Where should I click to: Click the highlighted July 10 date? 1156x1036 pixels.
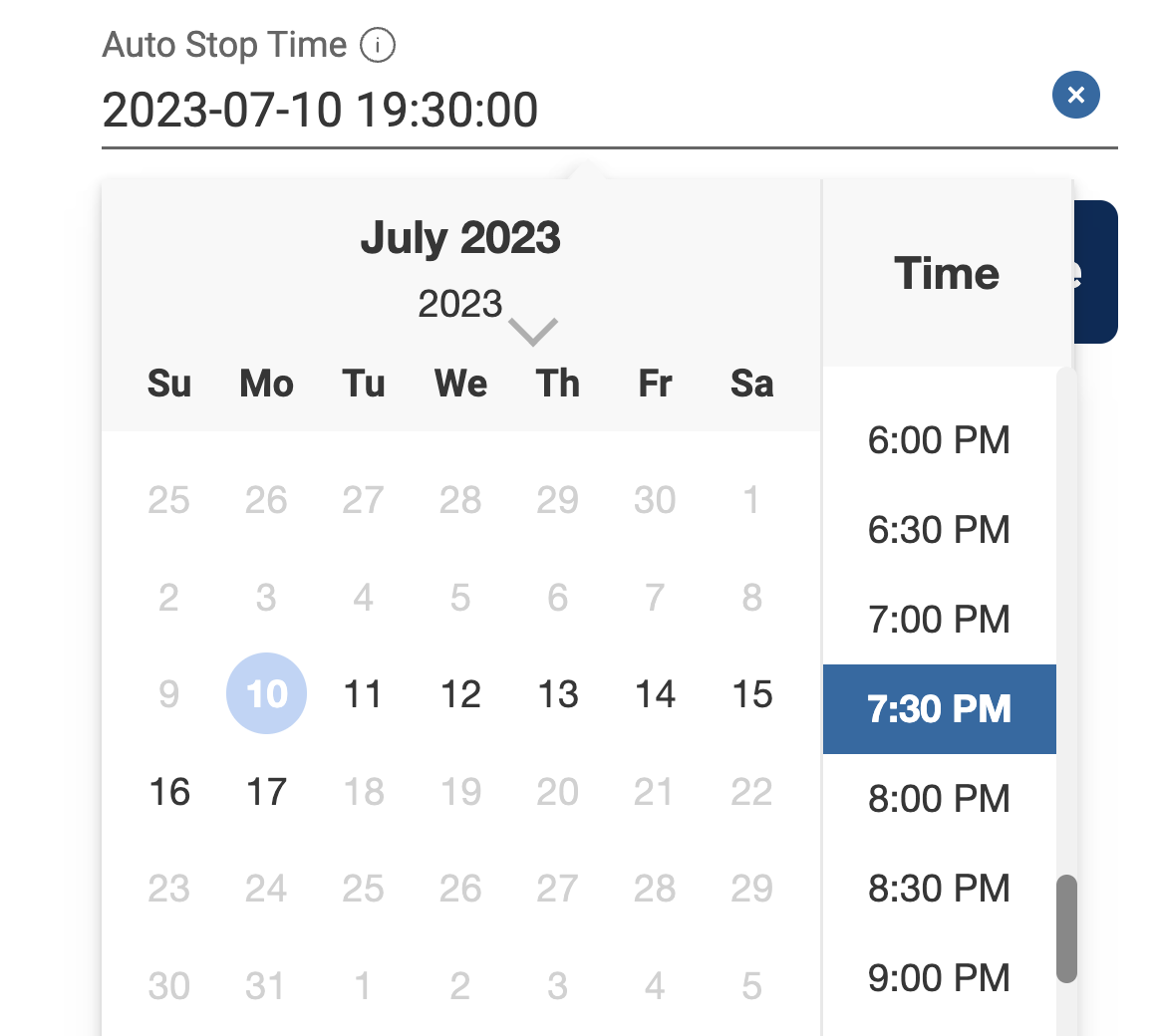pyautogui.click(x=266, y=693)
